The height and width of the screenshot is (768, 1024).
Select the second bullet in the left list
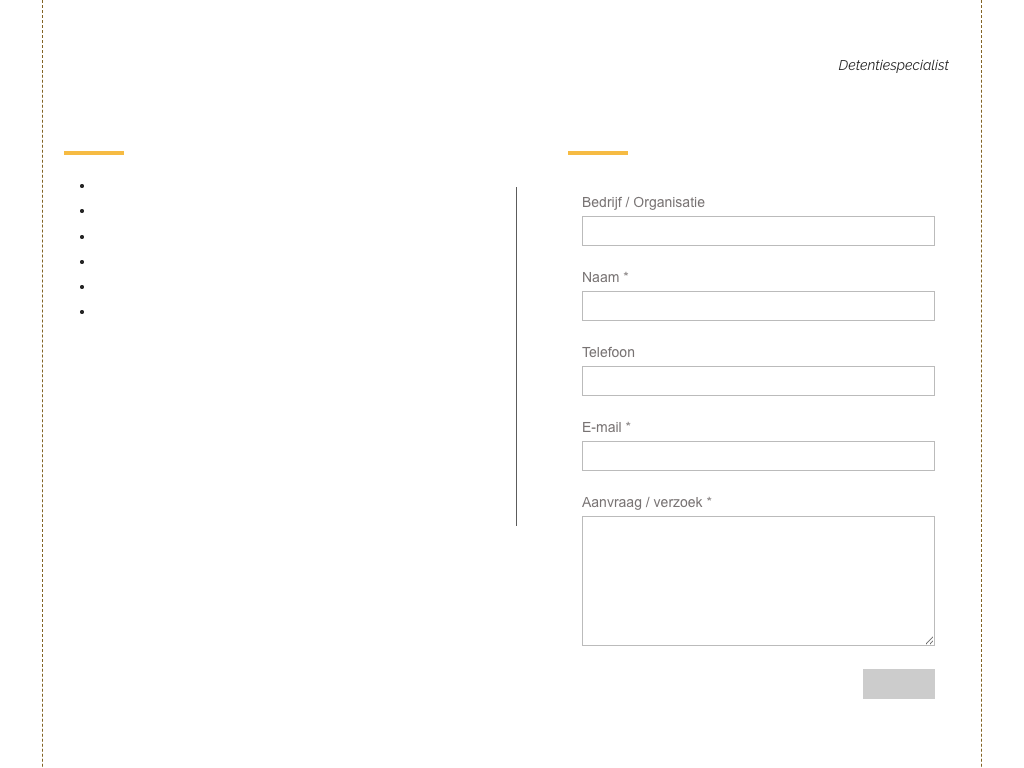pyautogui.click(x=82, y=211)
